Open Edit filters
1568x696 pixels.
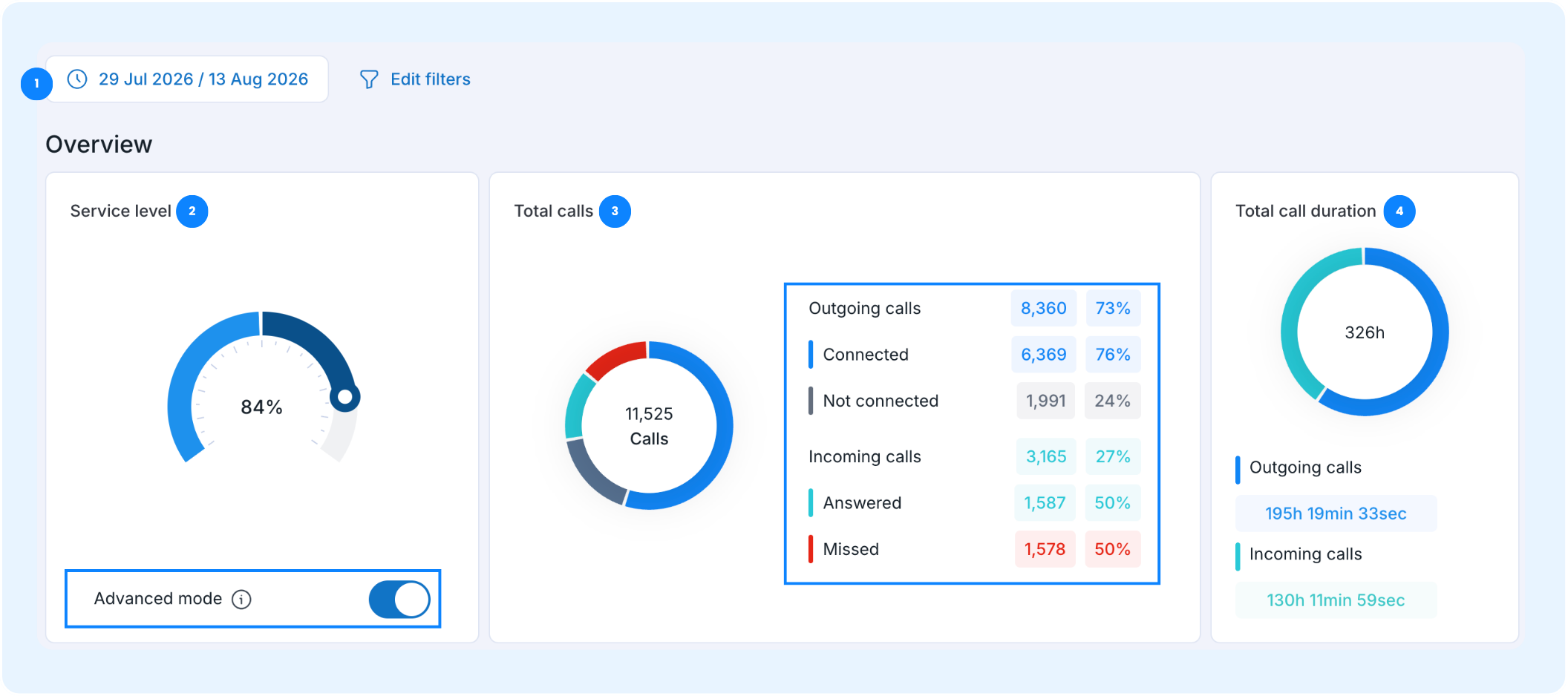click(x=415, y=79)
